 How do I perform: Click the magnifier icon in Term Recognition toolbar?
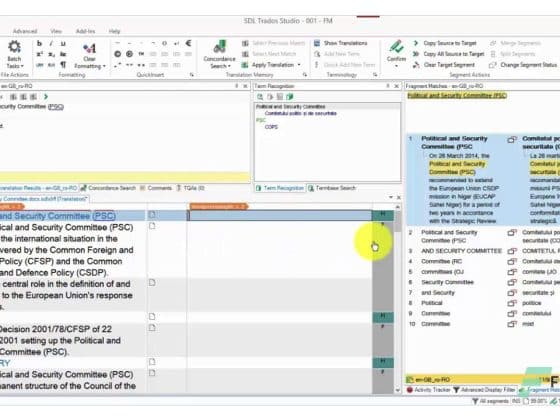click(x=260, y=96)
